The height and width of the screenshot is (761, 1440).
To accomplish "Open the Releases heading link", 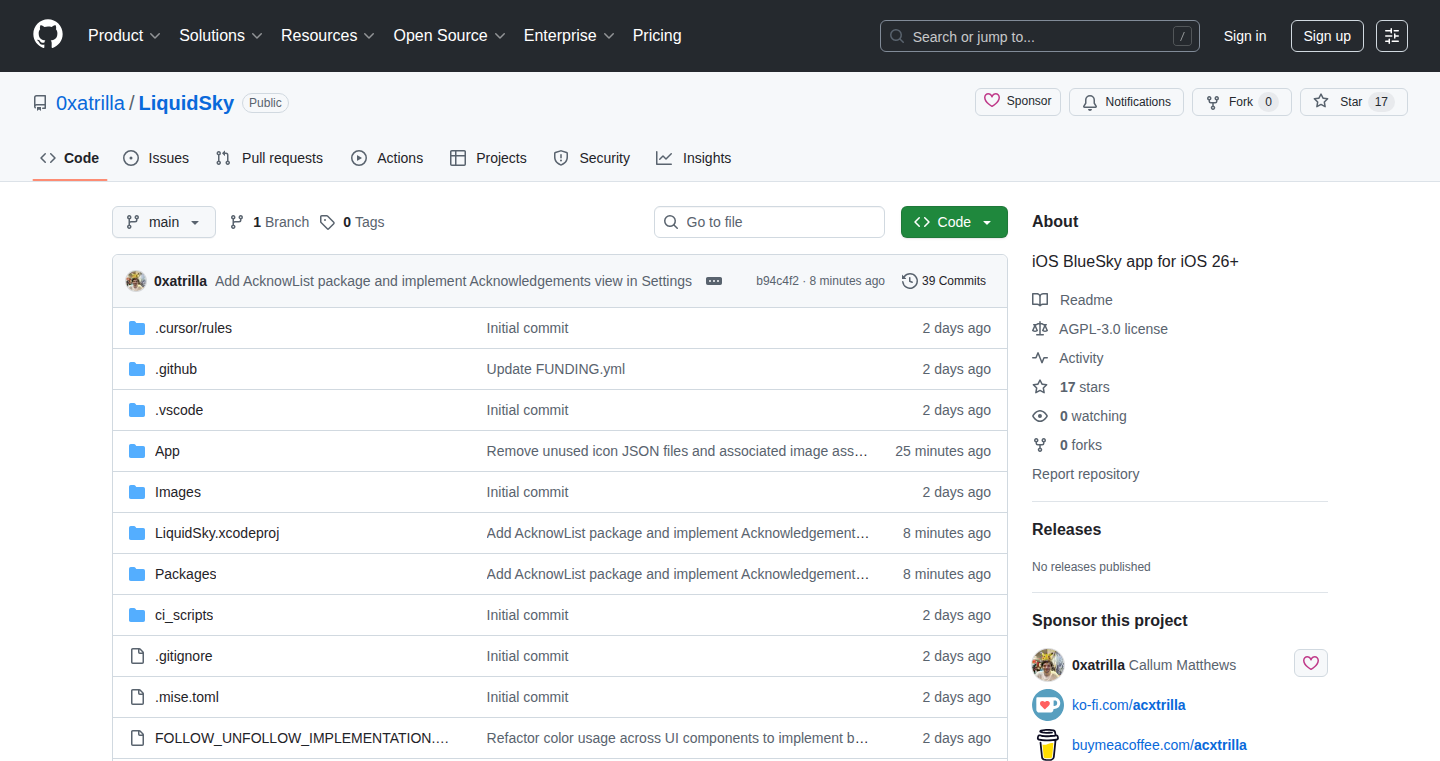I will [1066, 530].
